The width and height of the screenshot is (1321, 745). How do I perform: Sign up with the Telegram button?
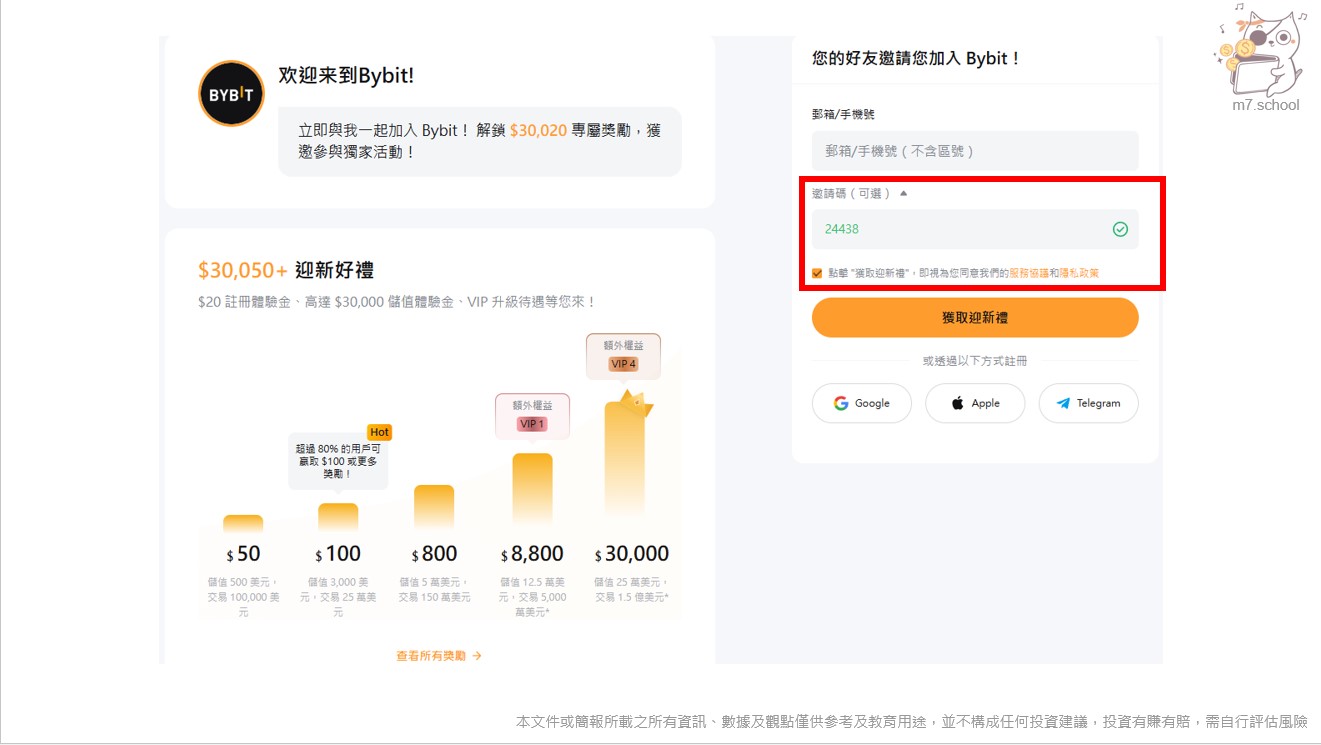pos(1088,403)
